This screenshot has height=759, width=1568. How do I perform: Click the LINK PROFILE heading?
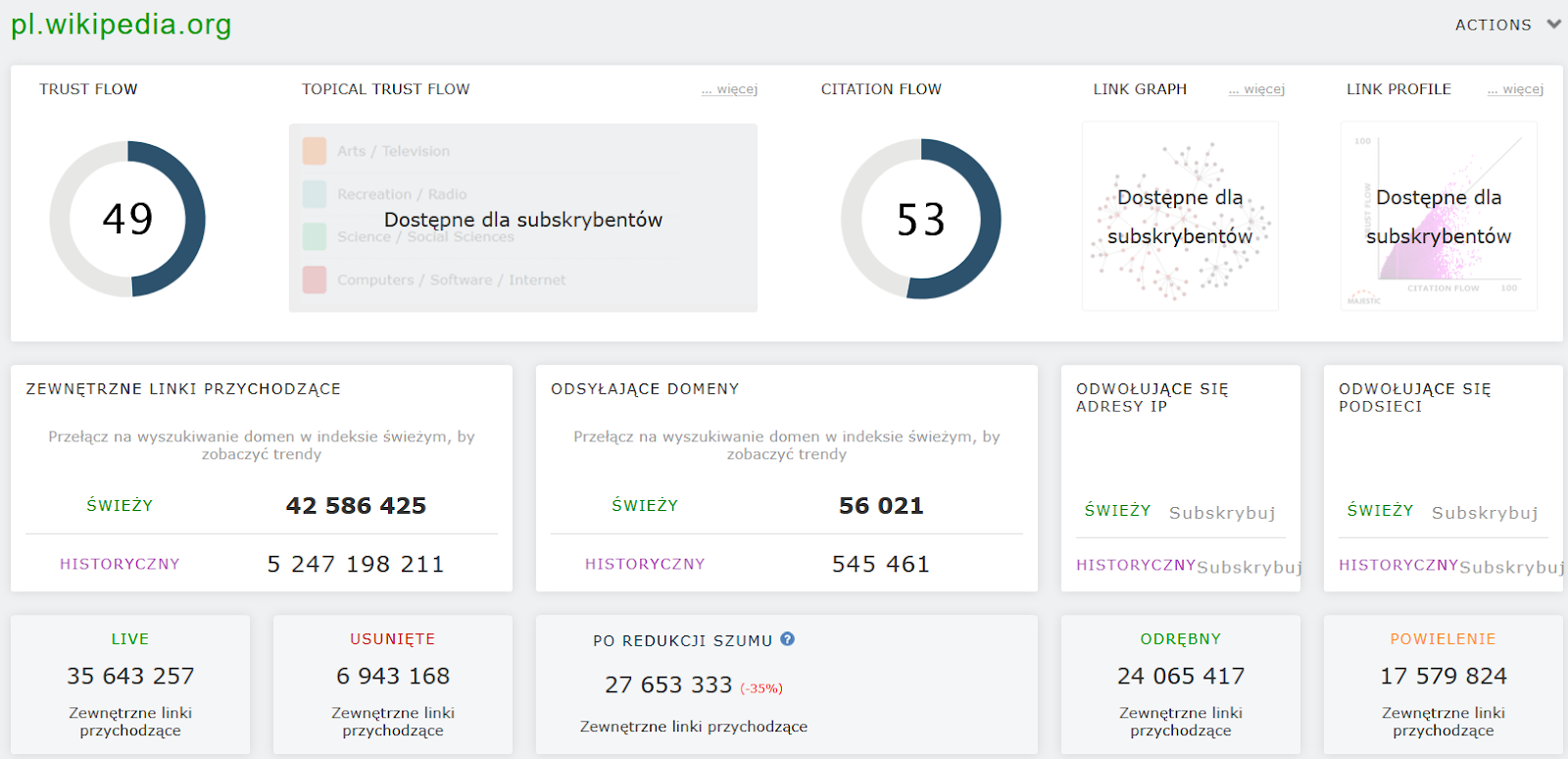coord(1398,89)
